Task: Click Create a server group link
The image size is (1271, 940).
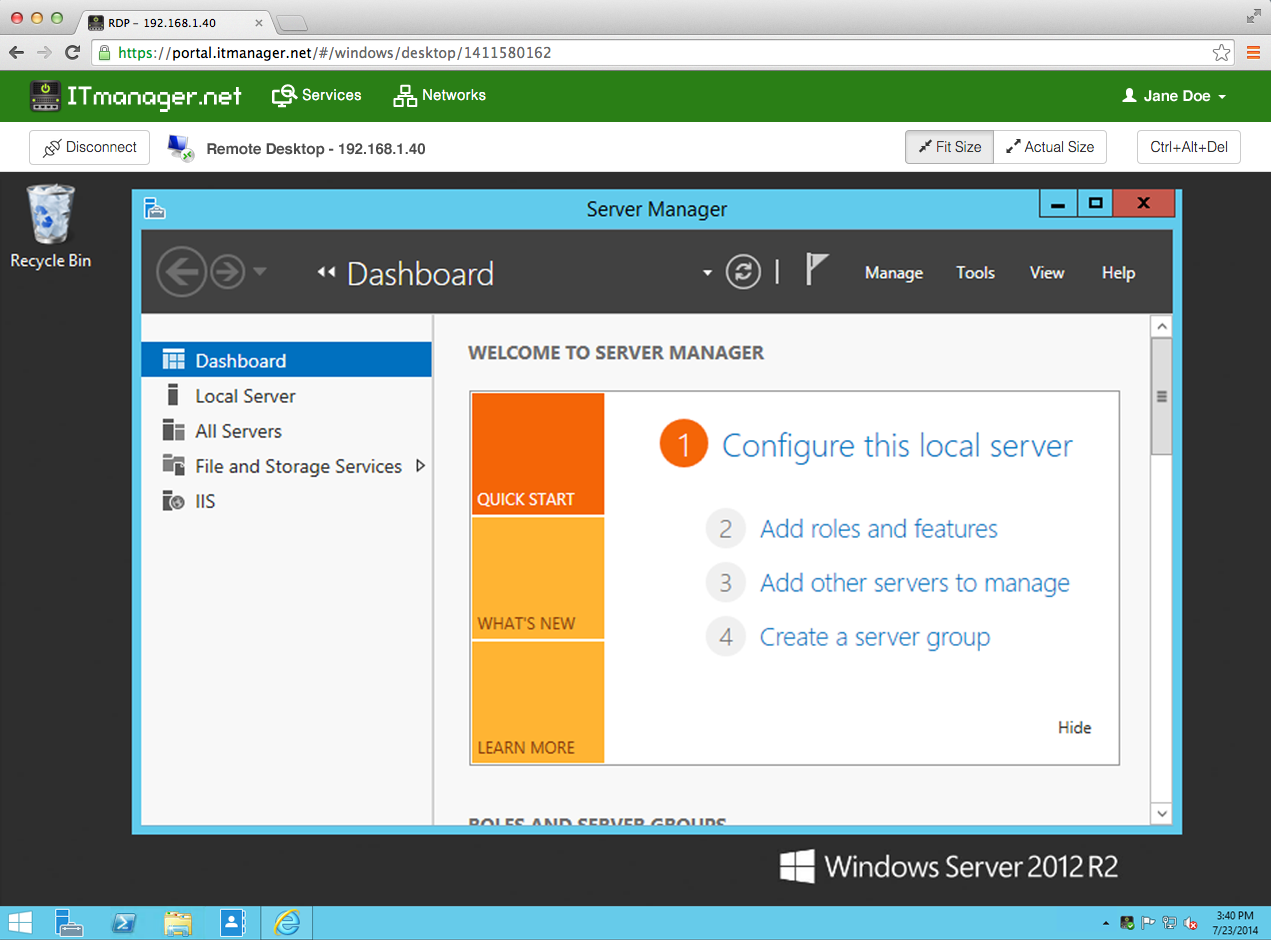Action: [x=875, y=637]
